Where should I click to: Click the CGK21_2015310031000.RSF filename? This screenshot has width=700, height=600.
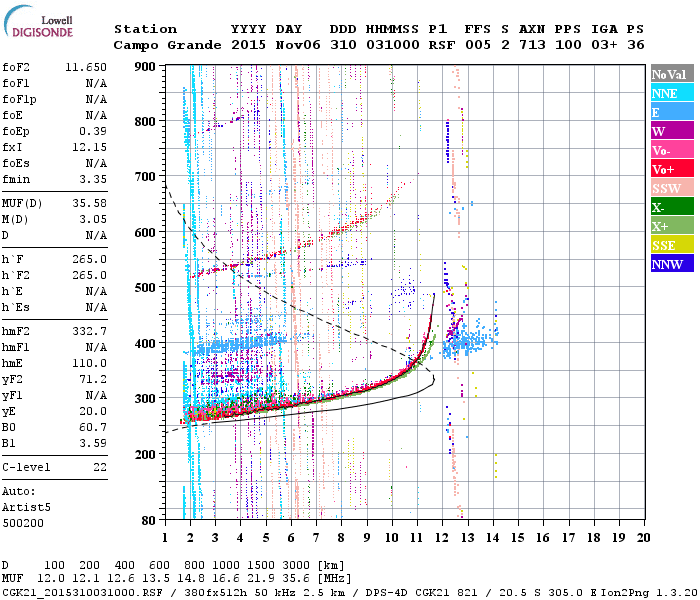tap(82, 592)
